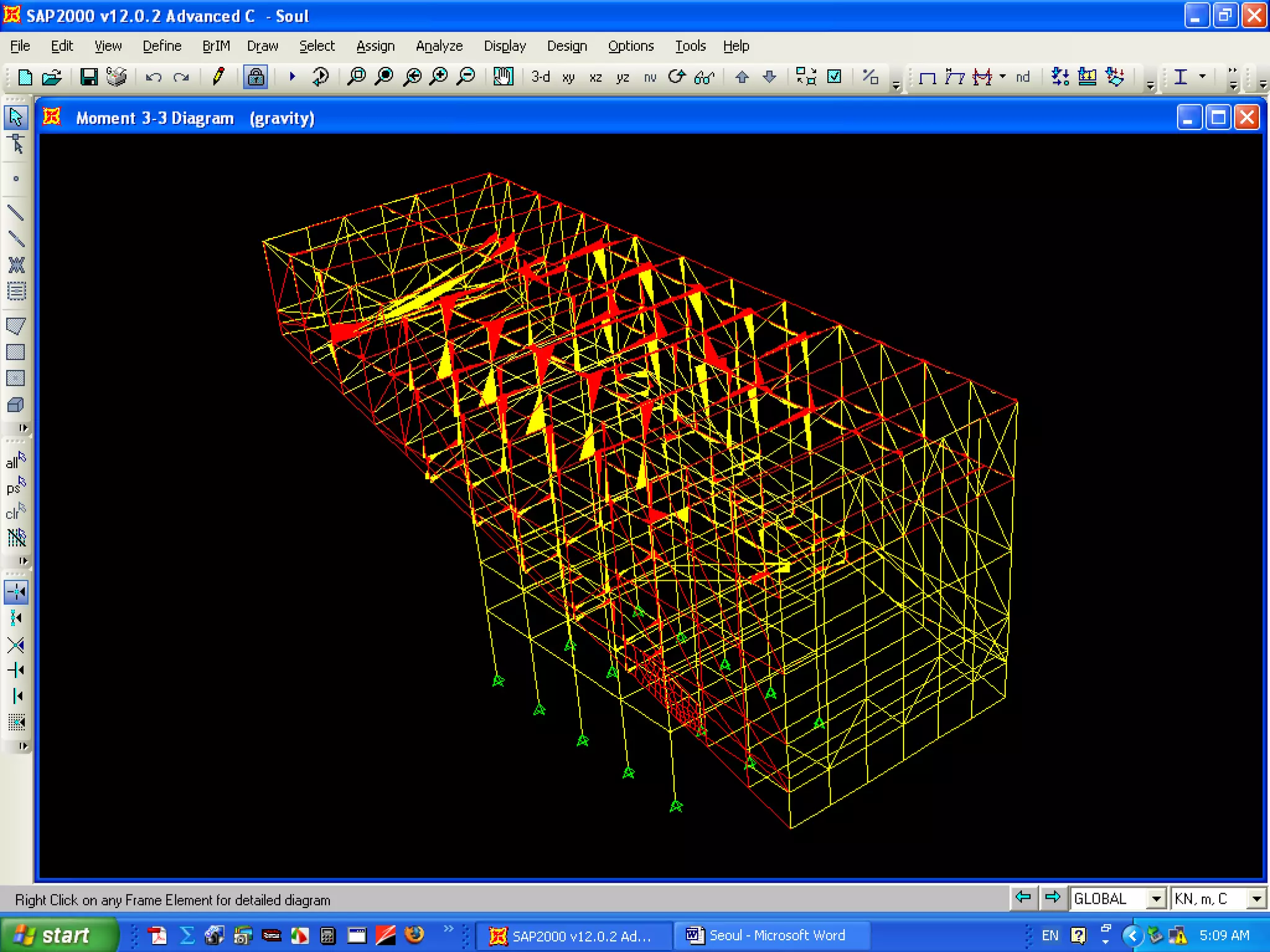The height and width of the screenshot is (952, 1270).
Task: Expand the Show Forces/Stresses dropdown arrow
Action: 1003,77
